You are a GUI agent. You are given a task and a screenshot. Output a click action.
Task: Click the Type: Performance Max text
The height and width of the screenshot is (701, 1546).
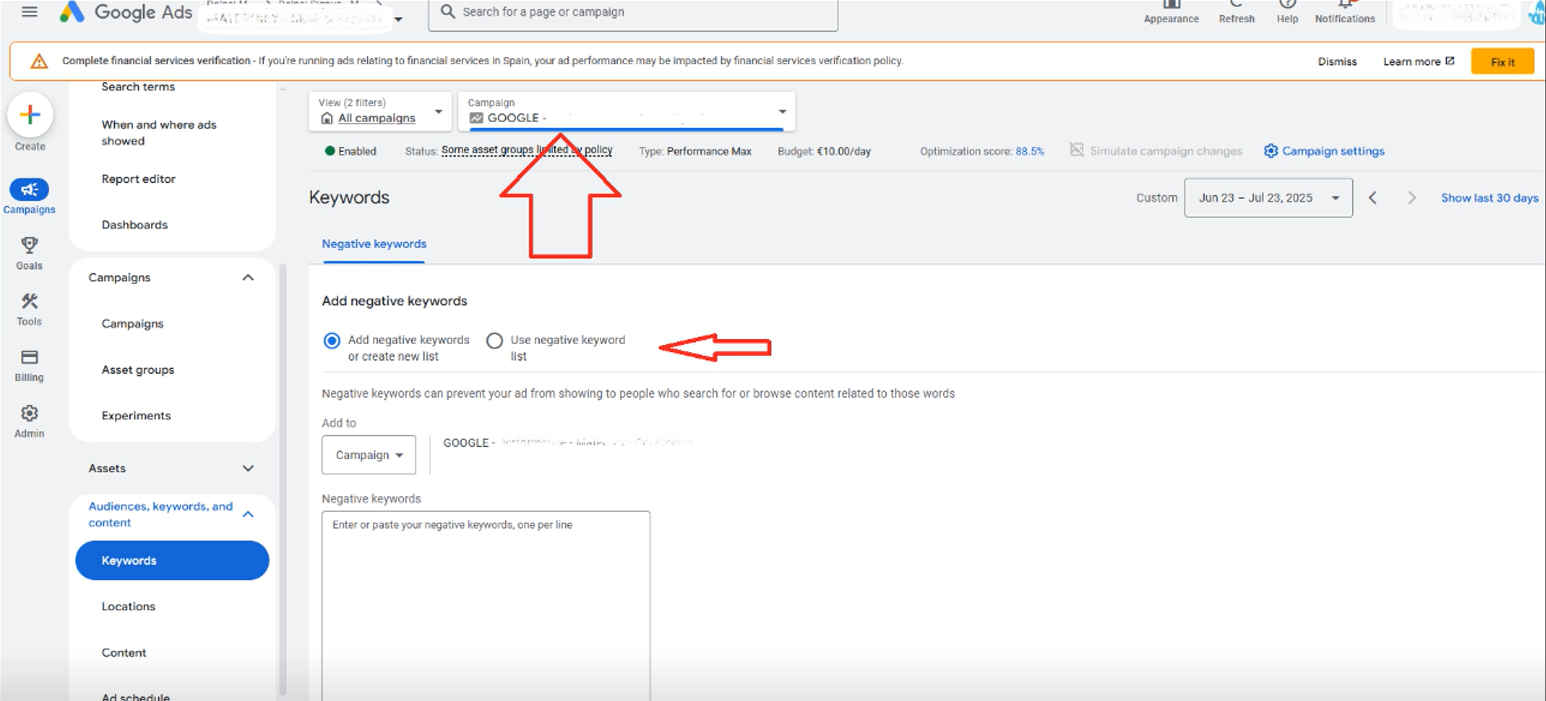click(x=695, y=151)
